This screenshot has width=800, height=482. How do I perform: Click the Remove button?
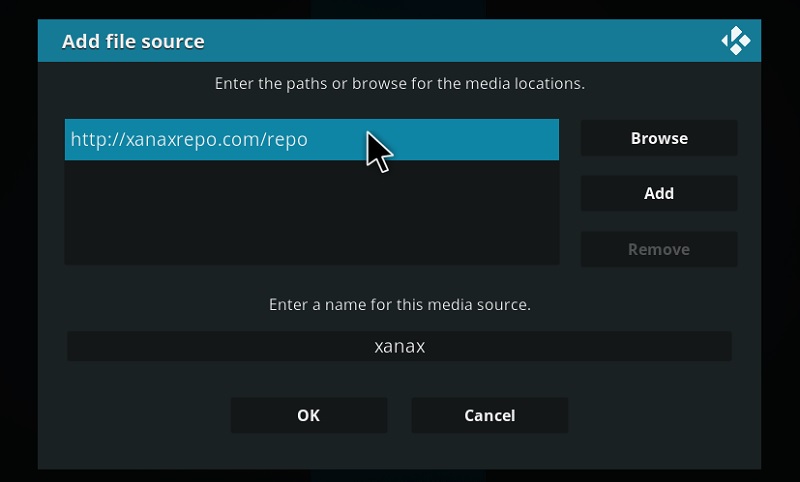[659, 249]
